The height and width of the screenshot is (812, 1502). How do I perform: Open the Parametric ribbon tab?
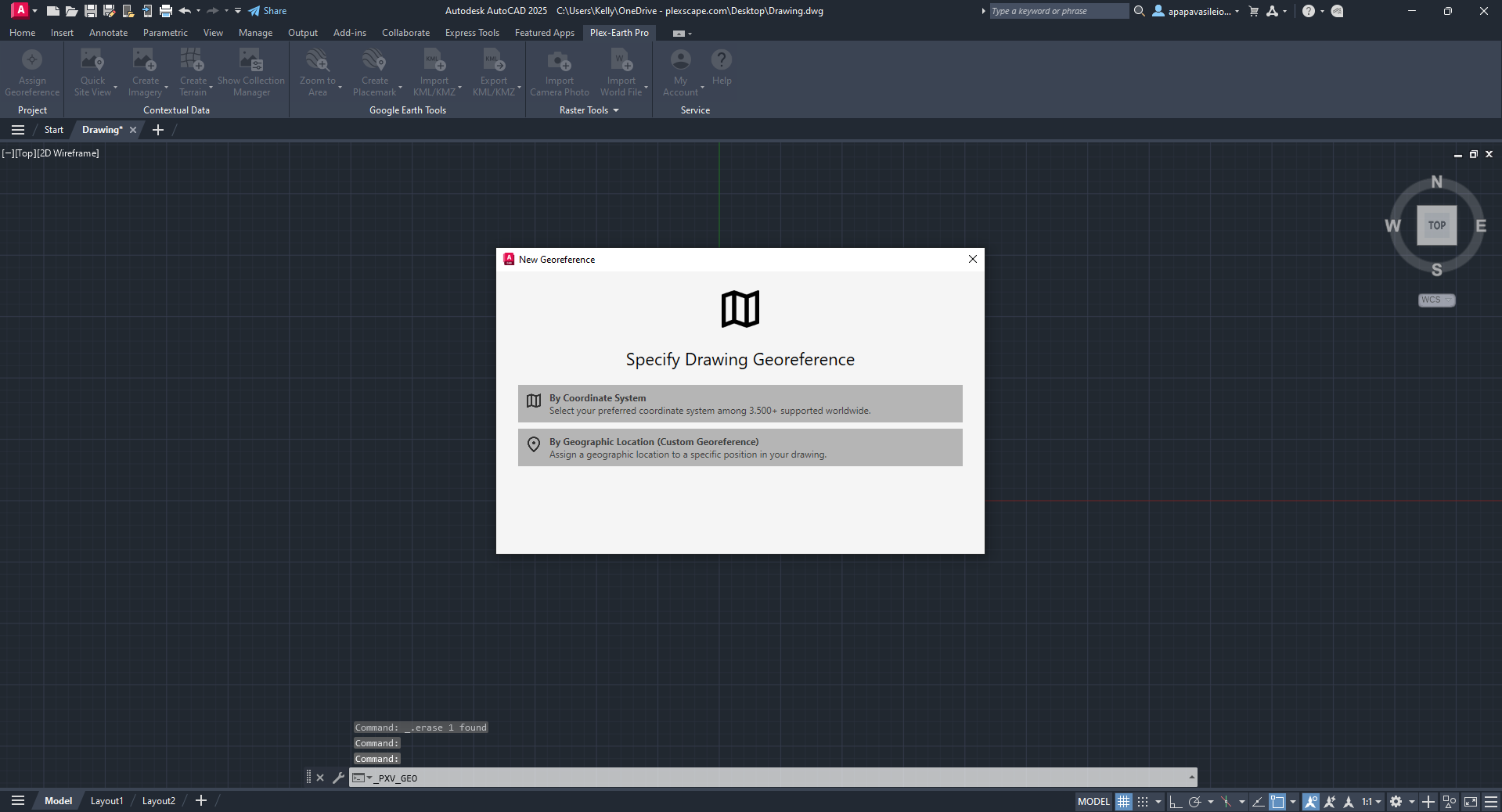pyautogui.click(x=165, y=33)
